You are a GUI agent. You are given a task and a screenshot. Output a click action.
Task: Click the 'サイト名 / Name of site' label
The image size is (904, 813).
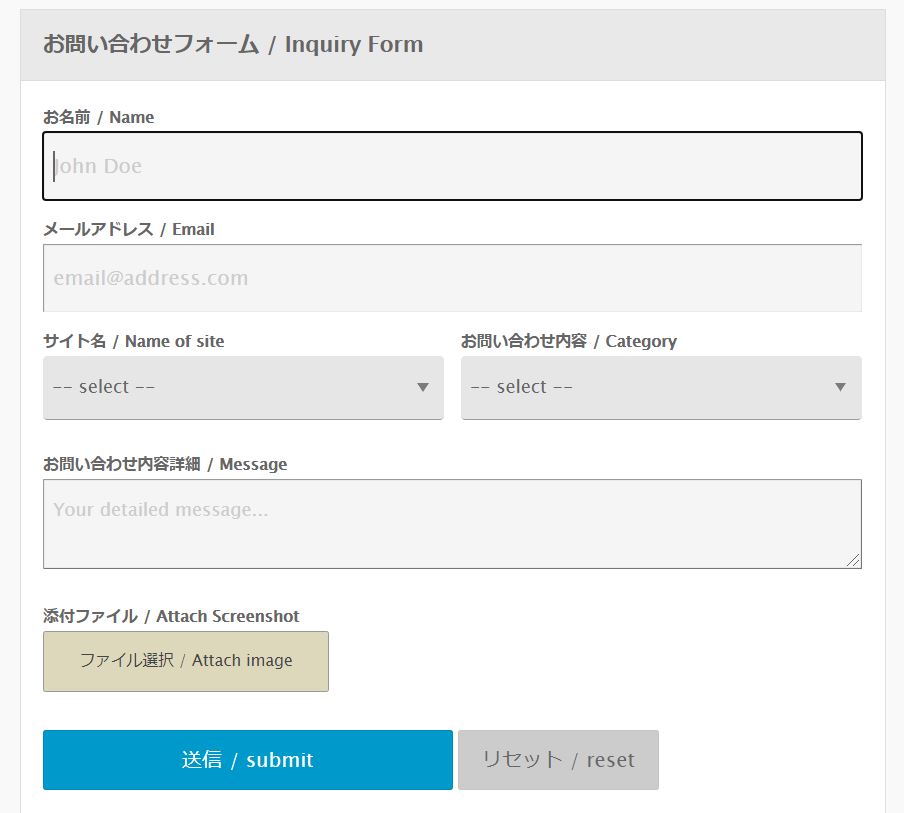pos(134,341)
